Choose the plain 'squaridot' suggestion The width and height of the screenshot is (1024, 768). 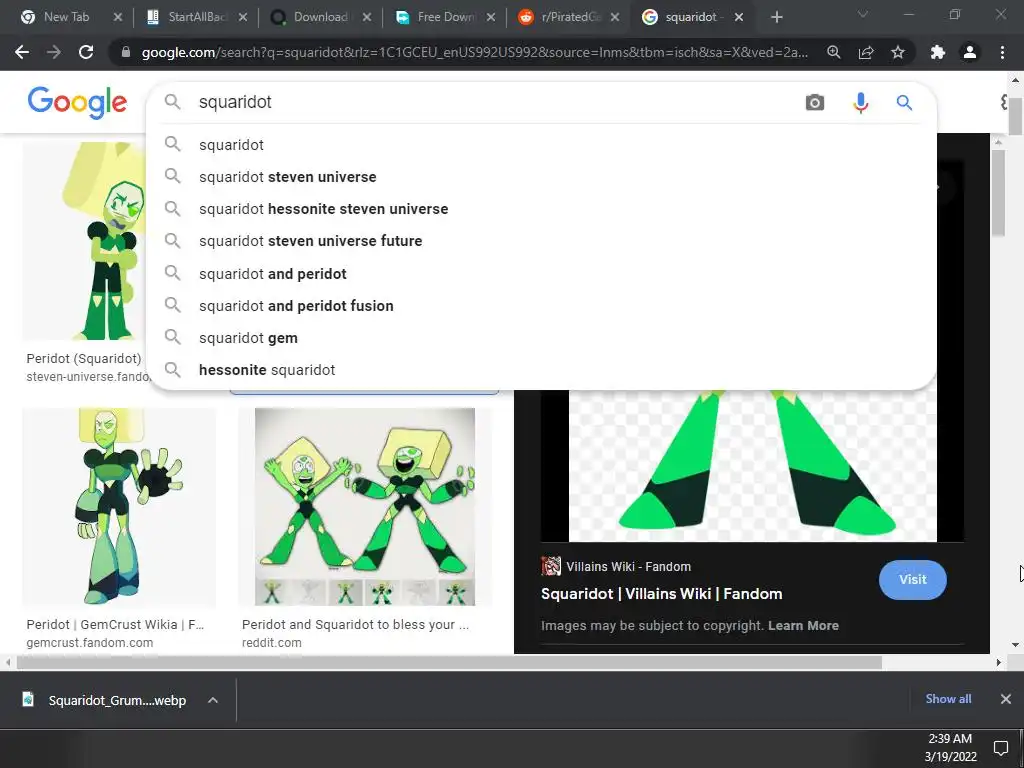pos(543,144)
